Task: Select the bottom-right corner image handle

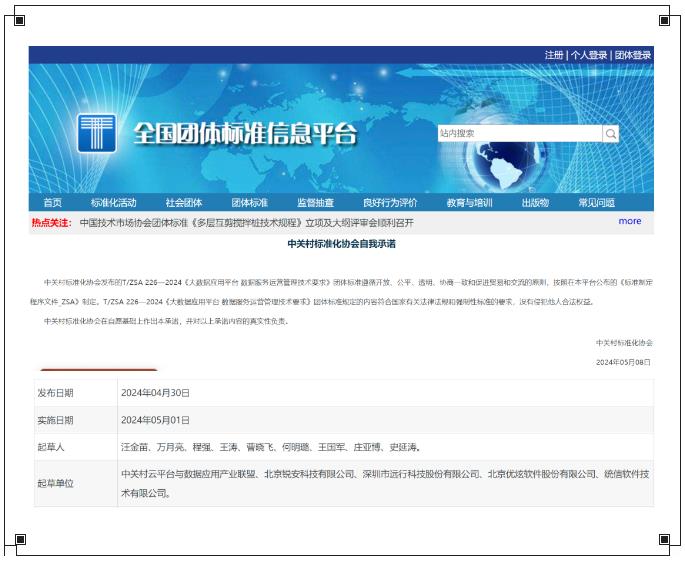Action: (665, 540)
